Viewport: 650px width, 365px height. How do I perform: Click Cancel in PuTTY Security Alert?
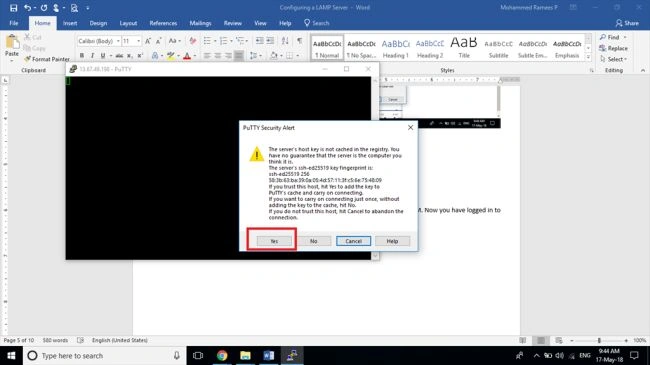pos(353,241)
